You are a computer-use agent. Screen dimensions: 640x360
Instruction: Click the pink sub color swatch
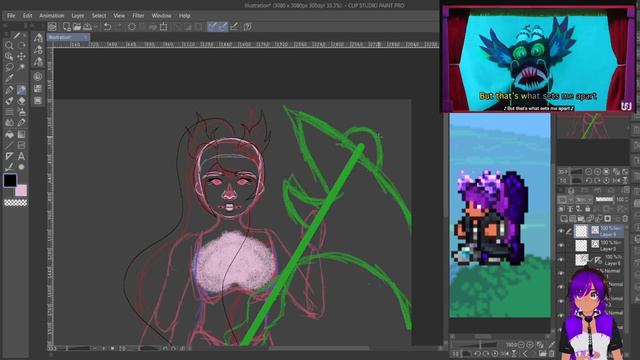click(22, 191)
